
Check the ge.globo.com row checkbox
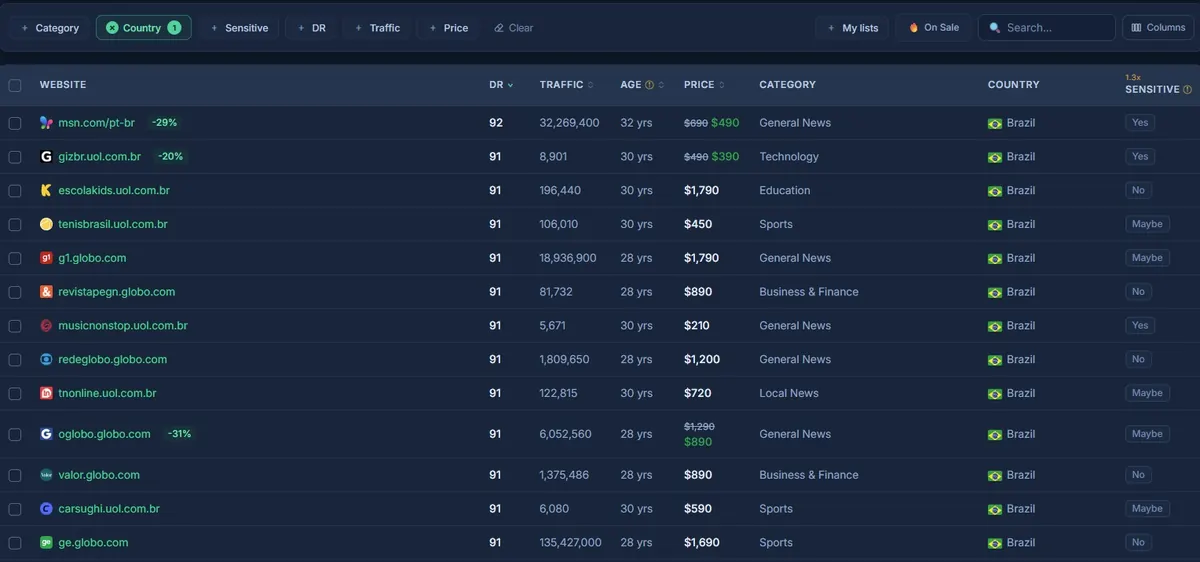(15, 543)
